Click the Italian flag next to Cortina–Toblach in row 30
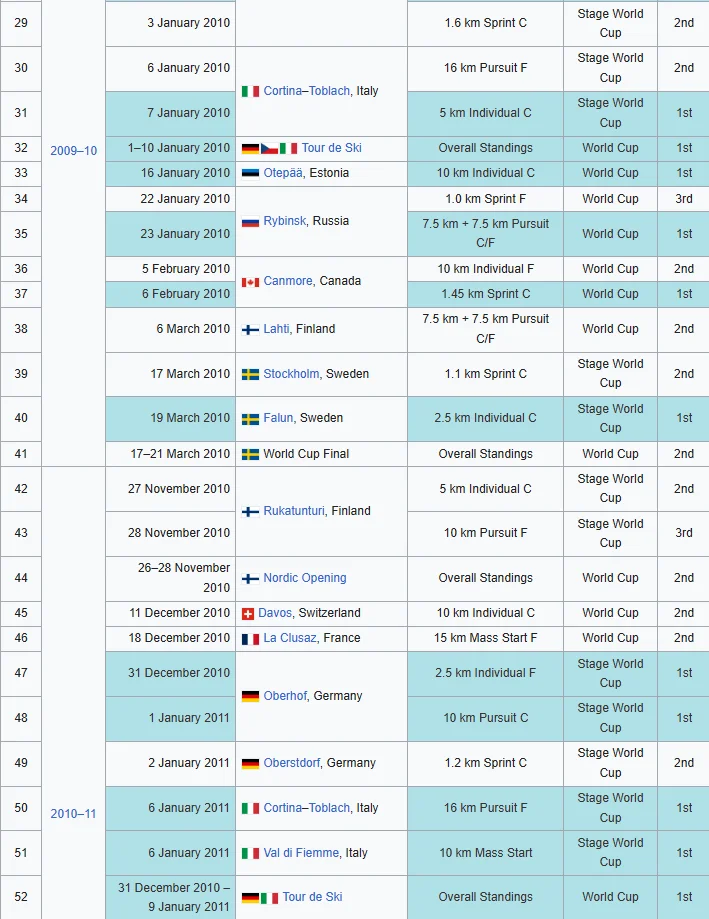This screenshot has height=919, width=709. 250,91
